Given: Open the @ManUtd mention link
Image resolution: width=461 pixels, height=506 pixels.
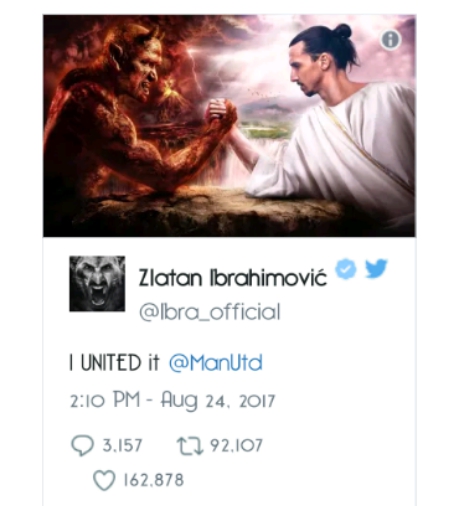Looking at the screenshot, I should pos(216,363).
